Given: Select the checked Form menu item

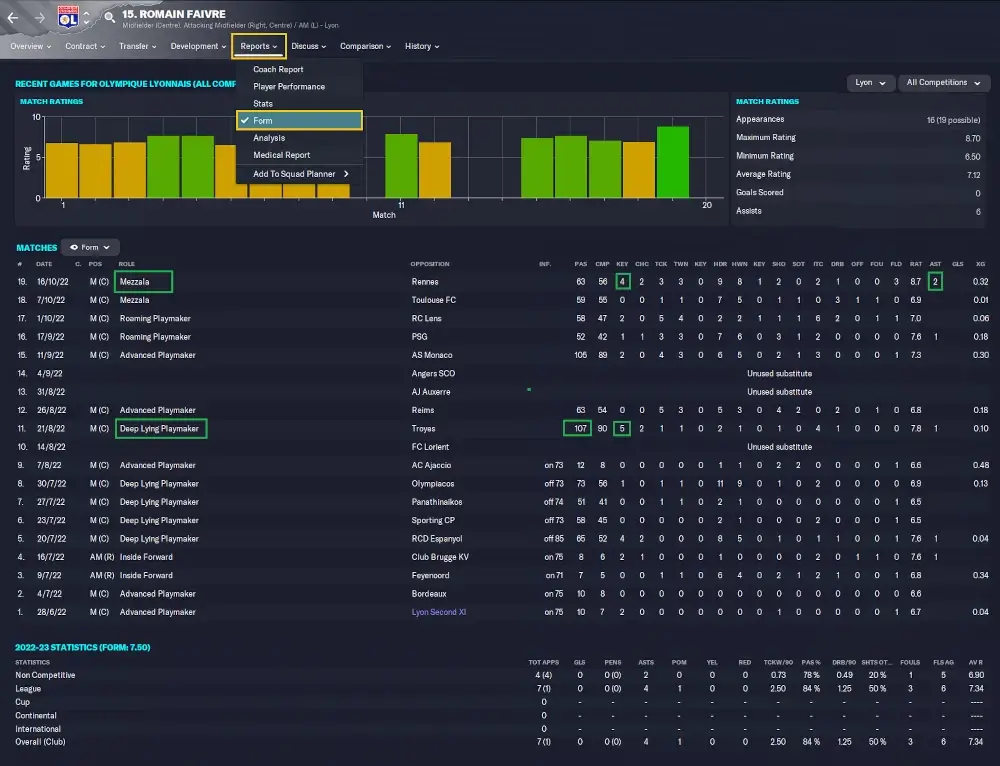Looking at the screenshot, I should (299, 120).
